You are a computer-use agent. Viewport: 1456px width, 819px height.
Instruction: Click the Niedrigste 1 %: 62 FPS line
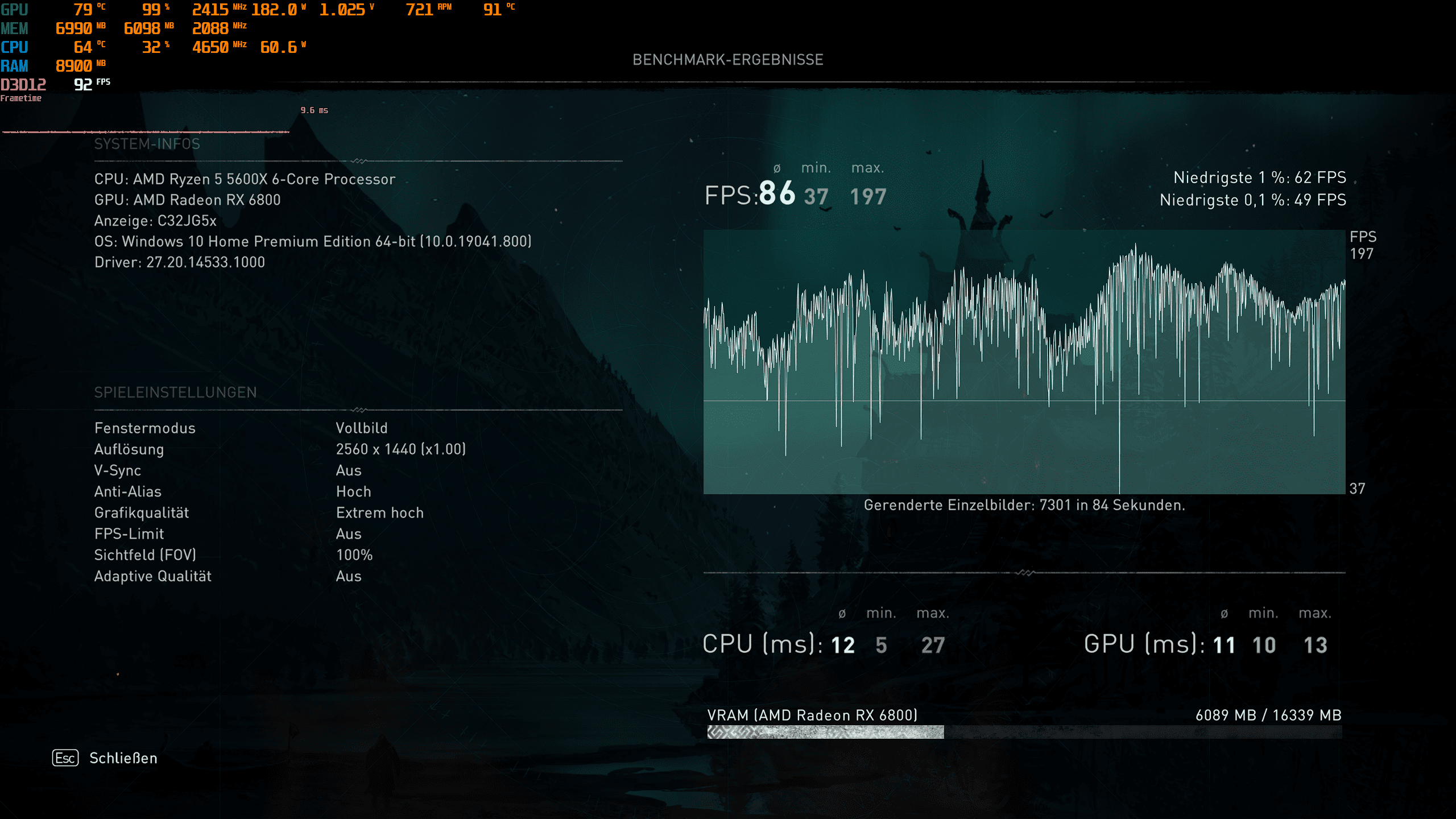click(x=1260, y=177)
